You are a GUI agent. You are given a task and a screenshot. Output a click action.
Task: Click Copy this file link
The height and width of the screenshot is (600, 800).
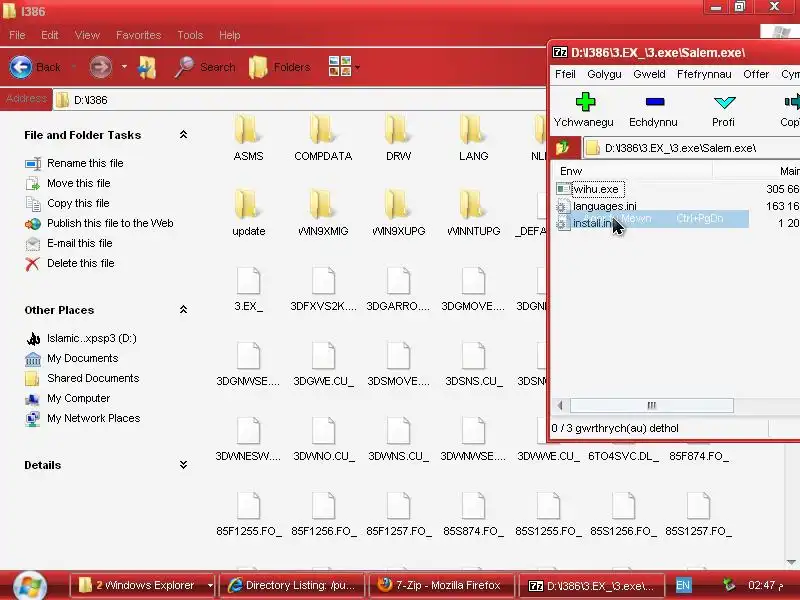click(x=78, y=203)
